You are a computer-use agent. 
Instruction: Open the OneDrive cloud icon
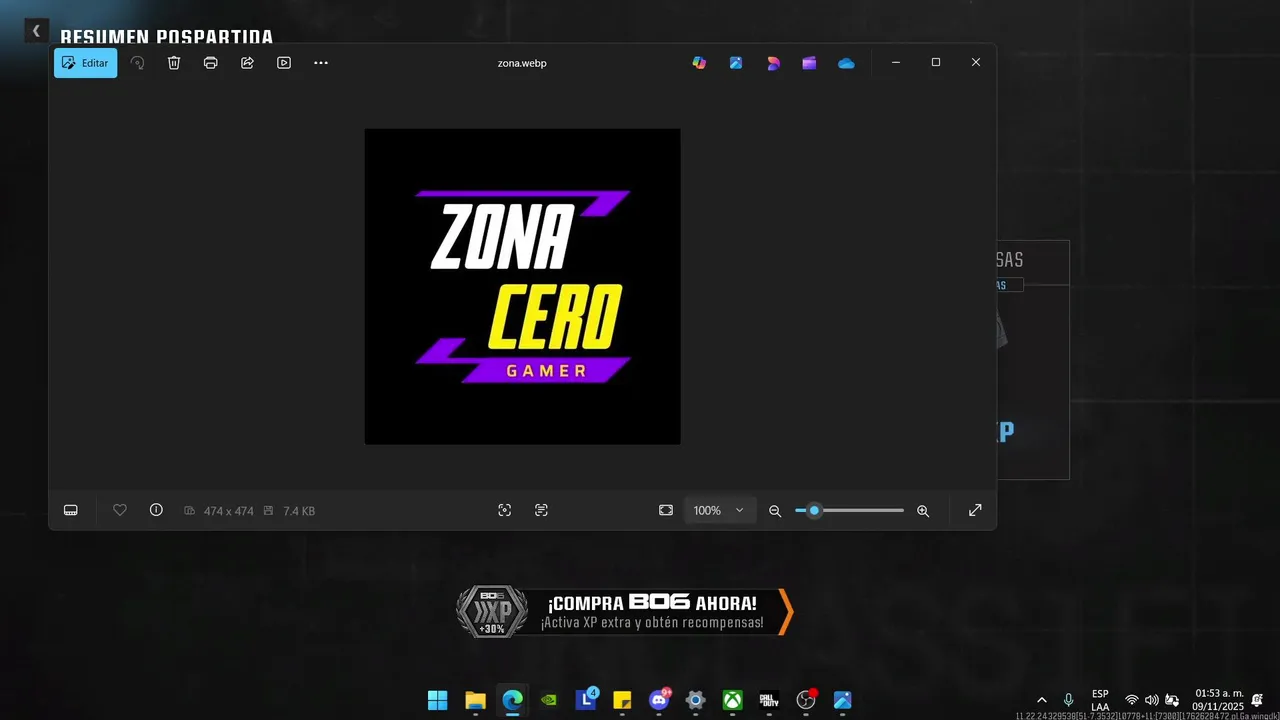(846, 63)
